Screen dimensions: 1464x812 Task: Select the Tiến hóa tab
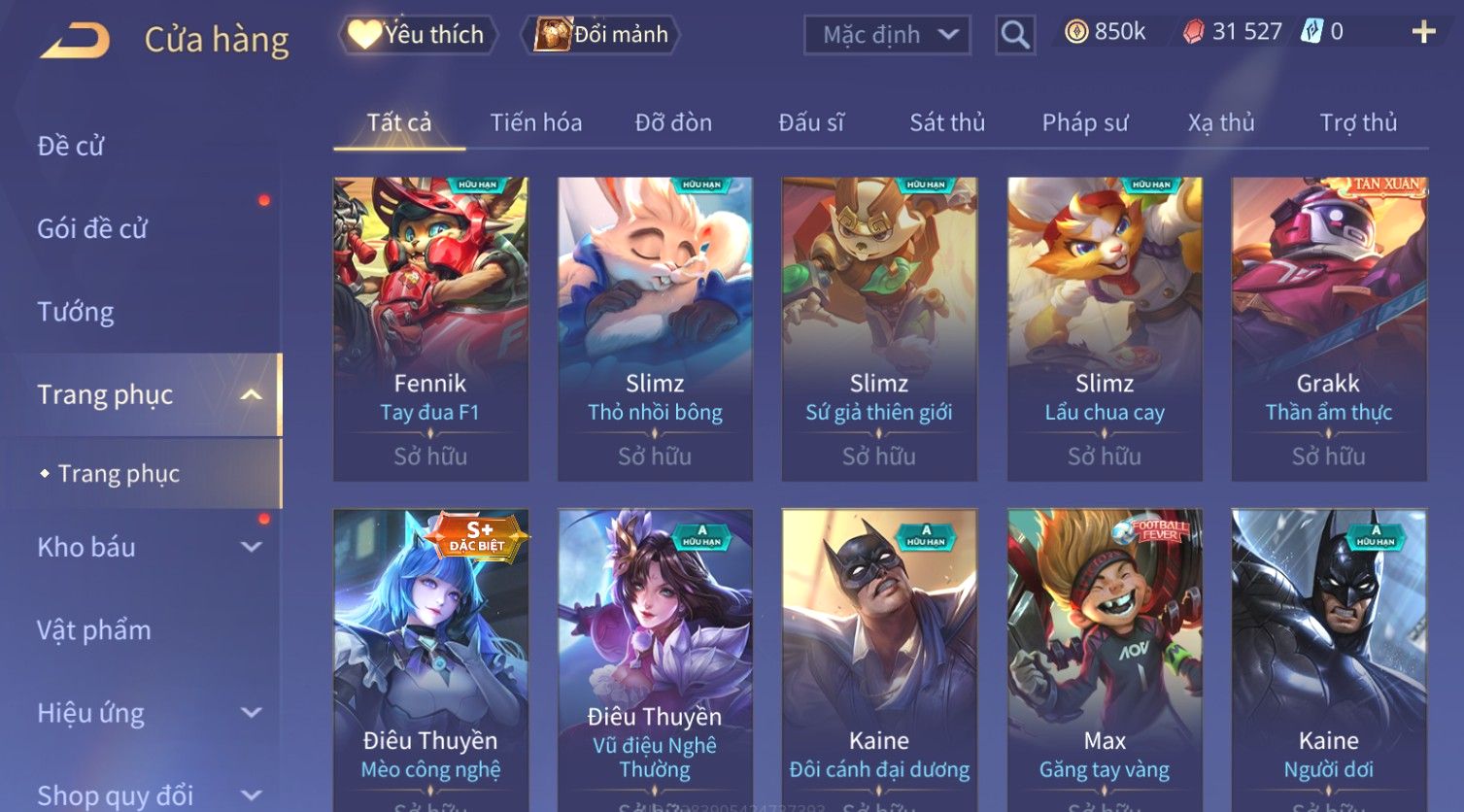[536, 122]
